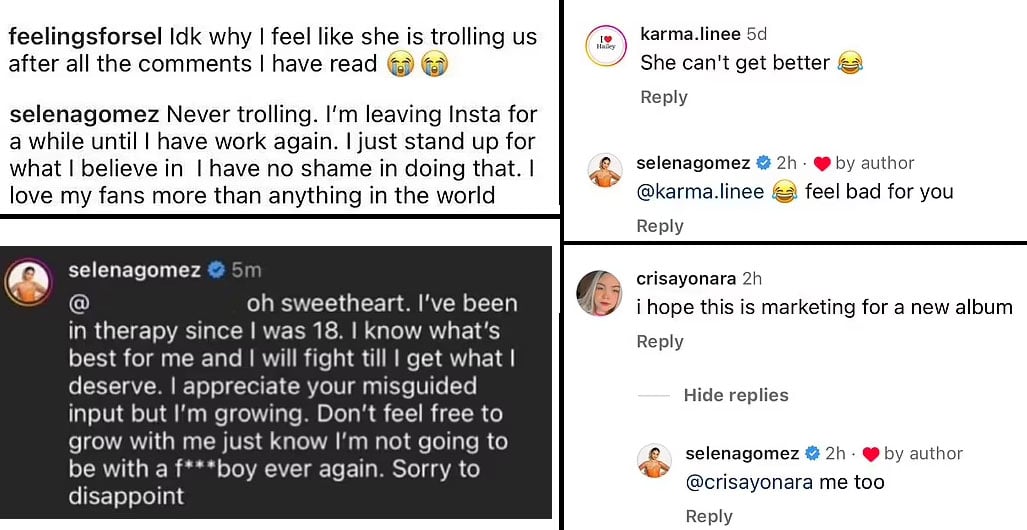
Task: Click the verified badge in the dark comment
Action: point(216,269)
